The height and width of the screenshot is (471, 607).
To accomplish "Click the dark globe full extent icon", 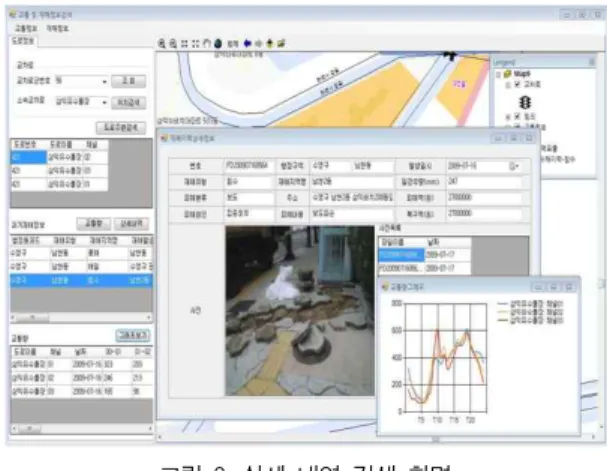I will [218, 43].
